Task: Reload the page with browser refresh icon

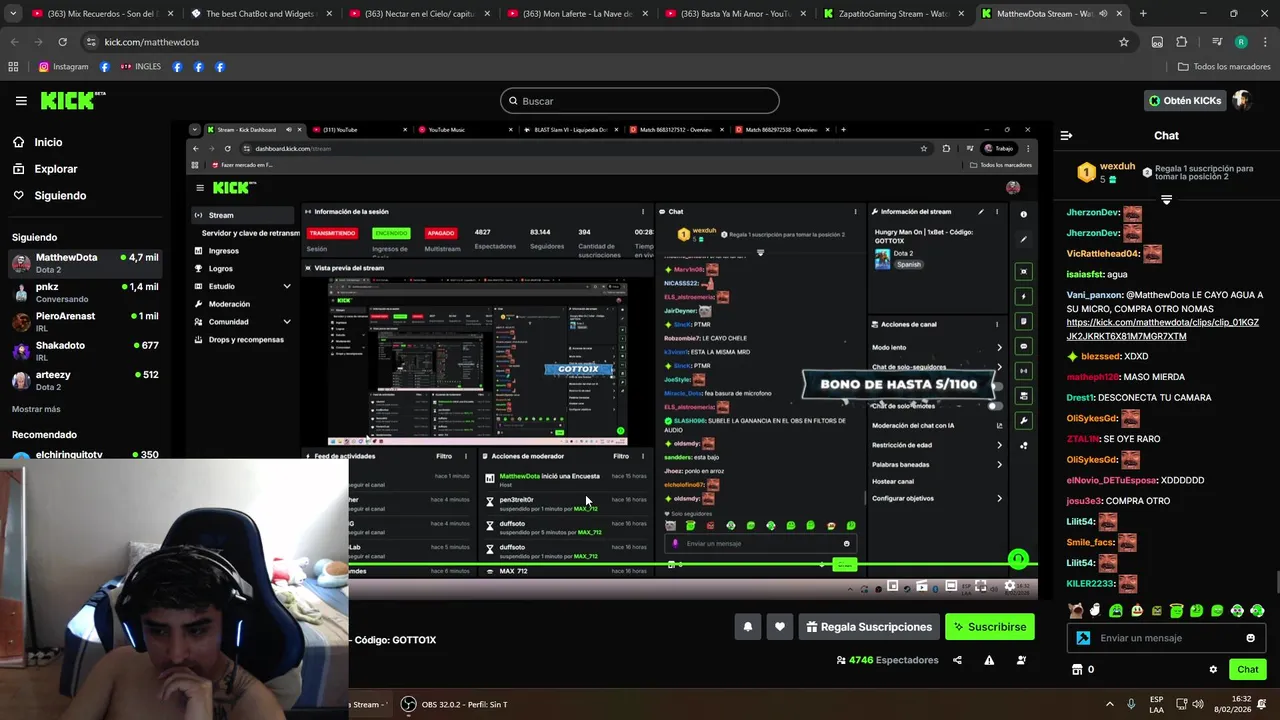Action: [62, 42]
